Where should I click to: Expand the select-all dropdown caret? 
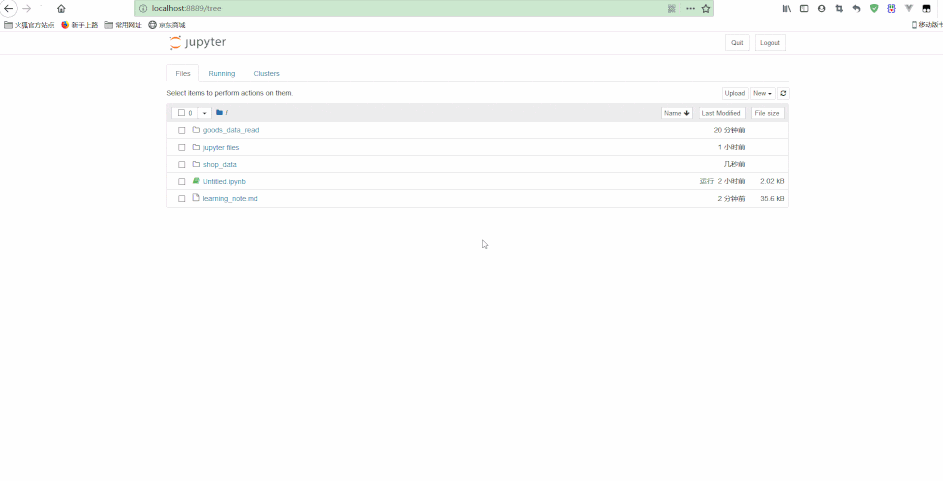[x=204, y=113]
